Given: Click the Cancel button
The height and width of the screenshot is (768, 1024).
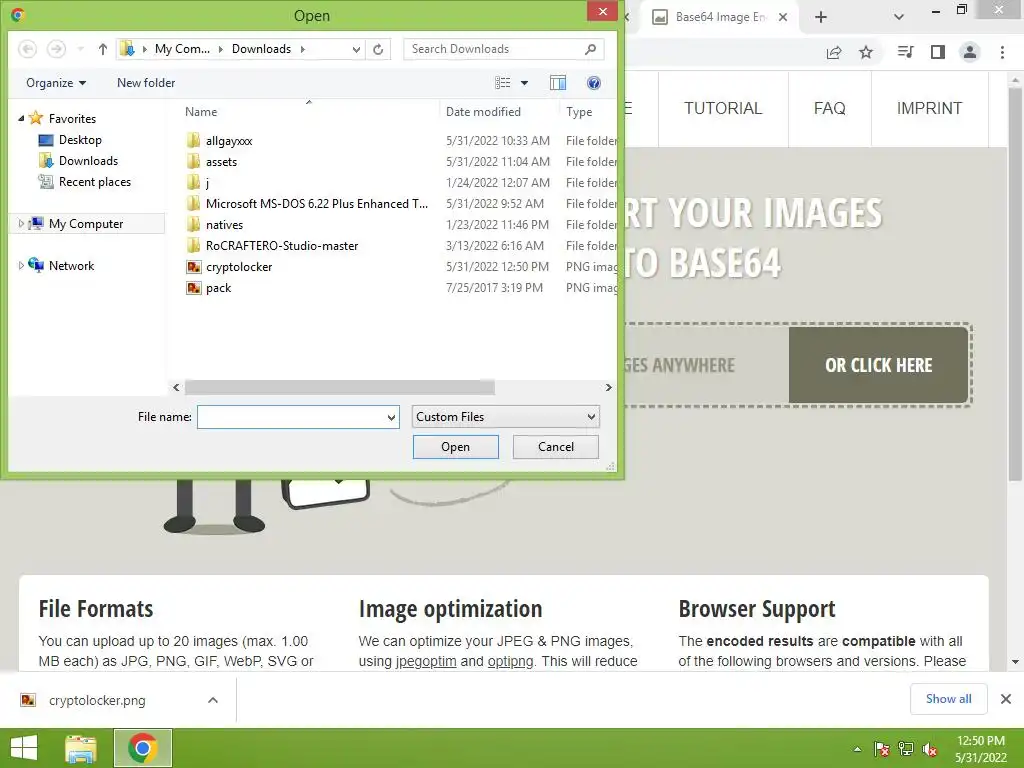Looking at the screenshot, I should coord(556,447).
